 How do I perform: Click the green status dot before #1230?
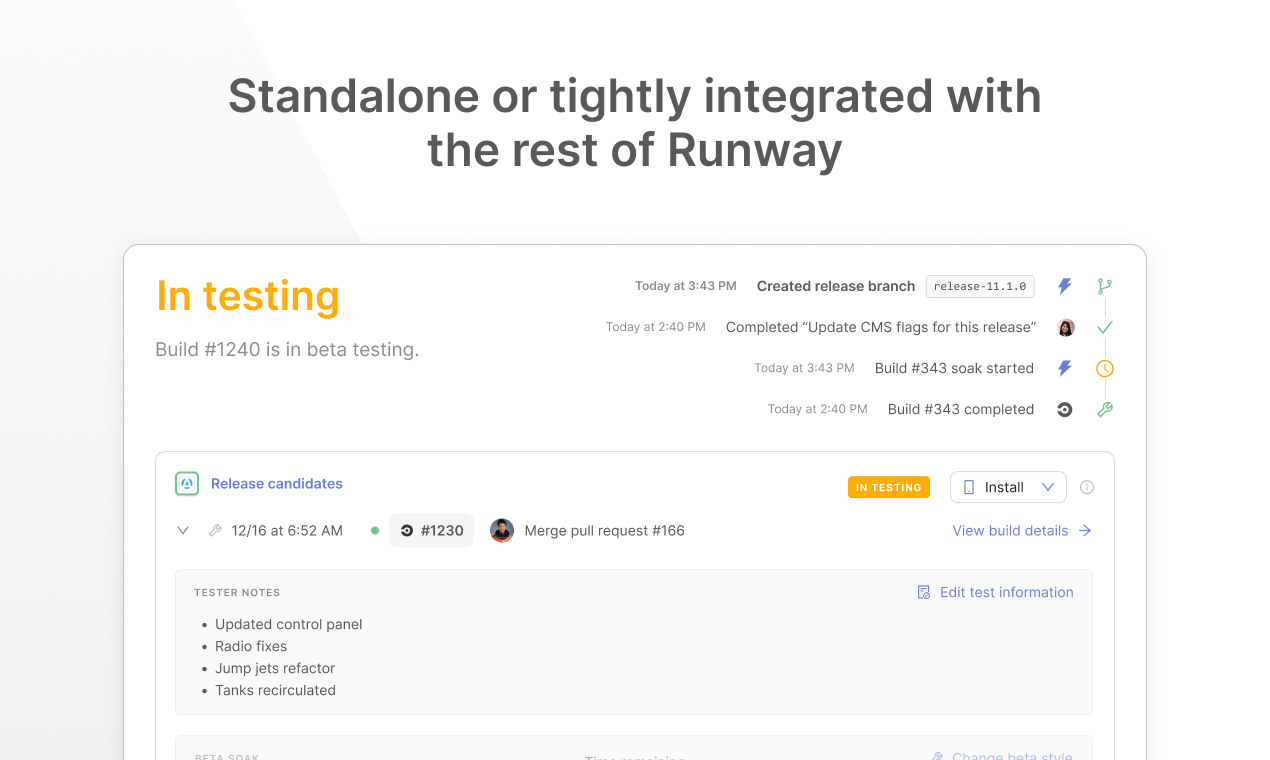pyautogui.click(x=375, y=531)
